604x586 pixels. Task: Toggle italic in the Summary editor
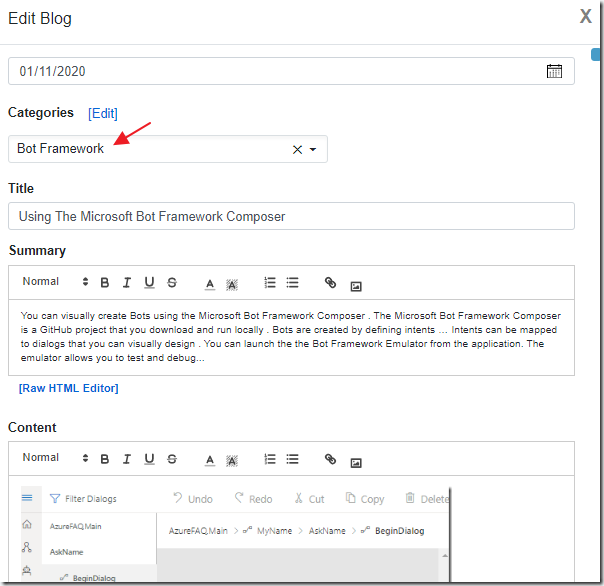point(127,282)
